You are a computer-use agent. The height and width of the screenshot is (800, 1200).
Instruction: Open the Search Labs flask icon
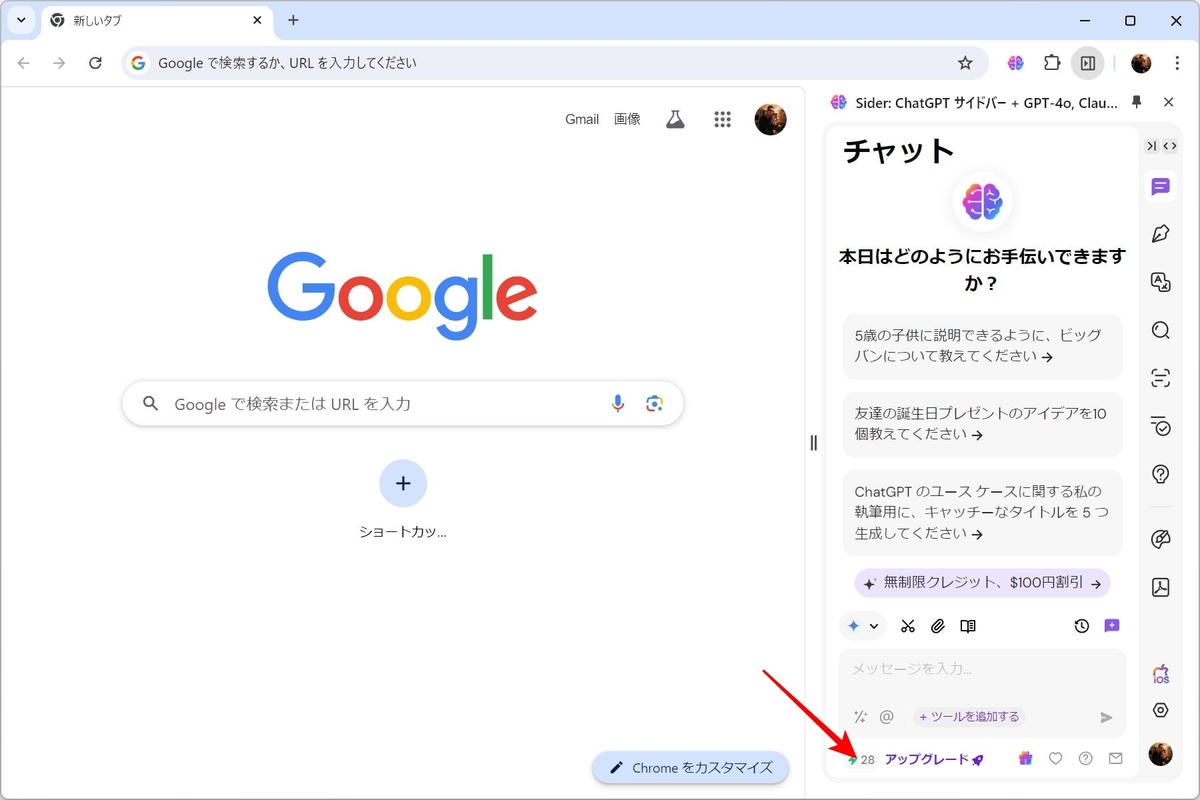coord(675,119)
